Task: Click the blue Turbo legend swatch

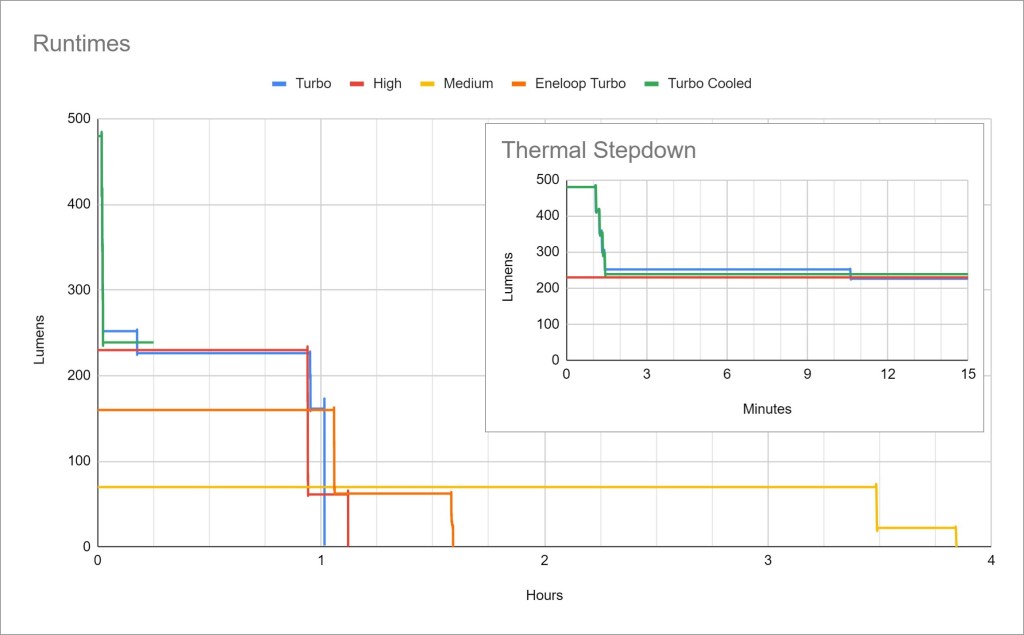Action: tap(280, 84)
